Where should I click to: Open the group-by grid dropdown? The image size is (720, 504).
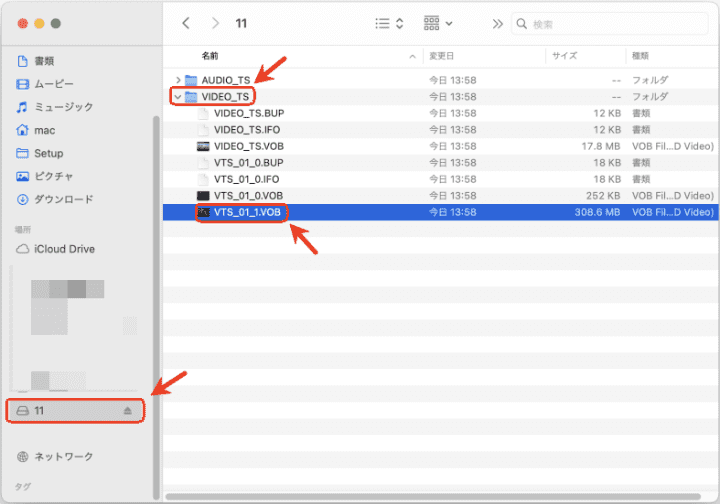click(438, 23)
